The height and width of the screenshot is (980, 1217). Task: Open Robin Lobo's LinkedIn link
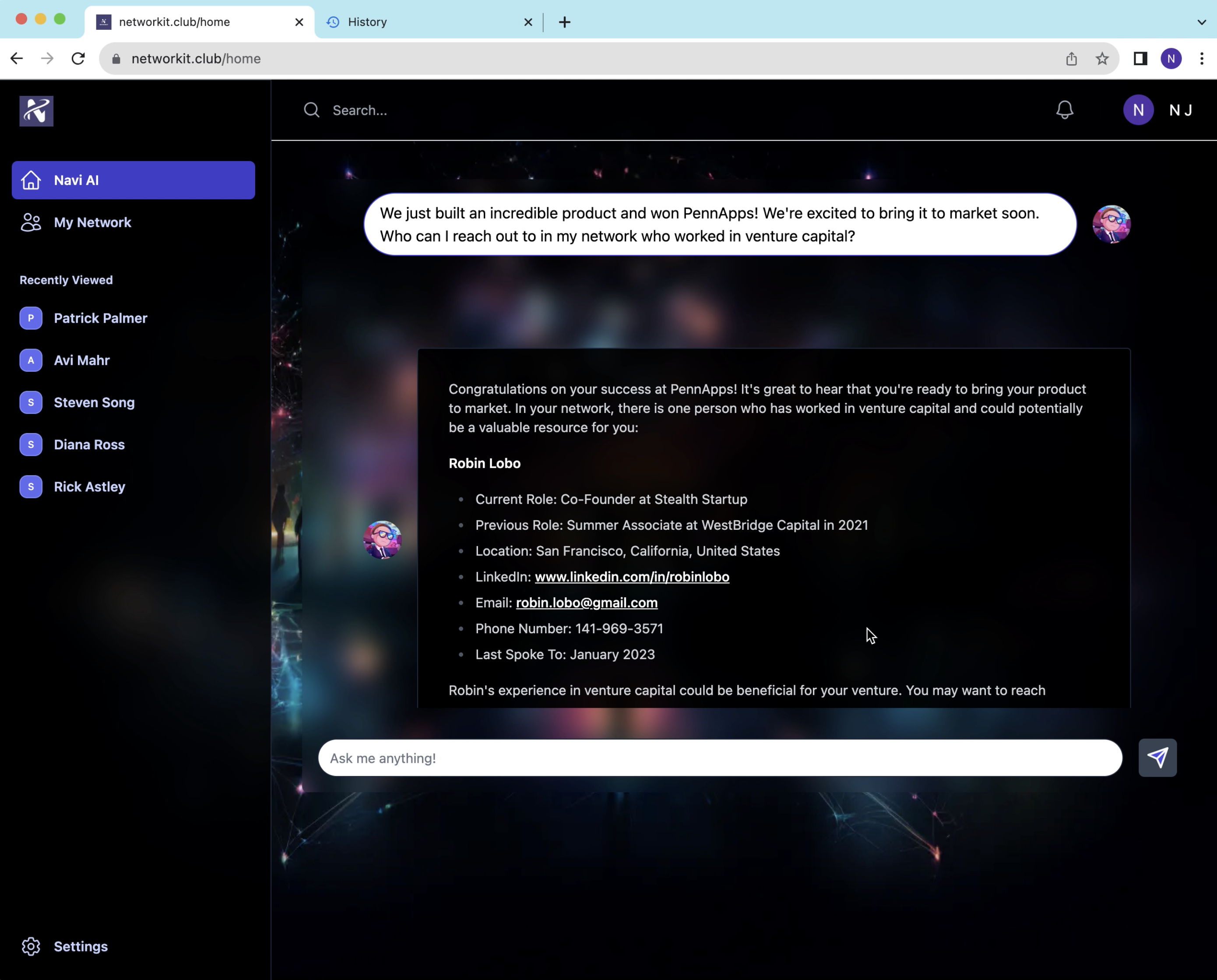point(632,576)
